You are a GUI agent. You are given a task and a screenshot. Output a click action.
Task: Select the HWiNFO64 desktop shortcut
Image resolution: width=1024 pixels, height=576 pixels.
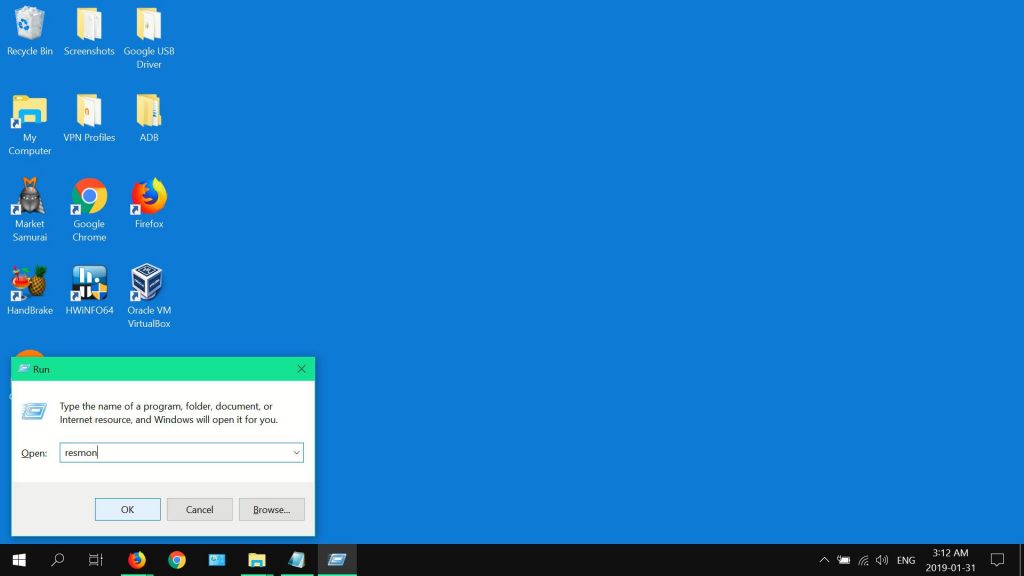89,290
